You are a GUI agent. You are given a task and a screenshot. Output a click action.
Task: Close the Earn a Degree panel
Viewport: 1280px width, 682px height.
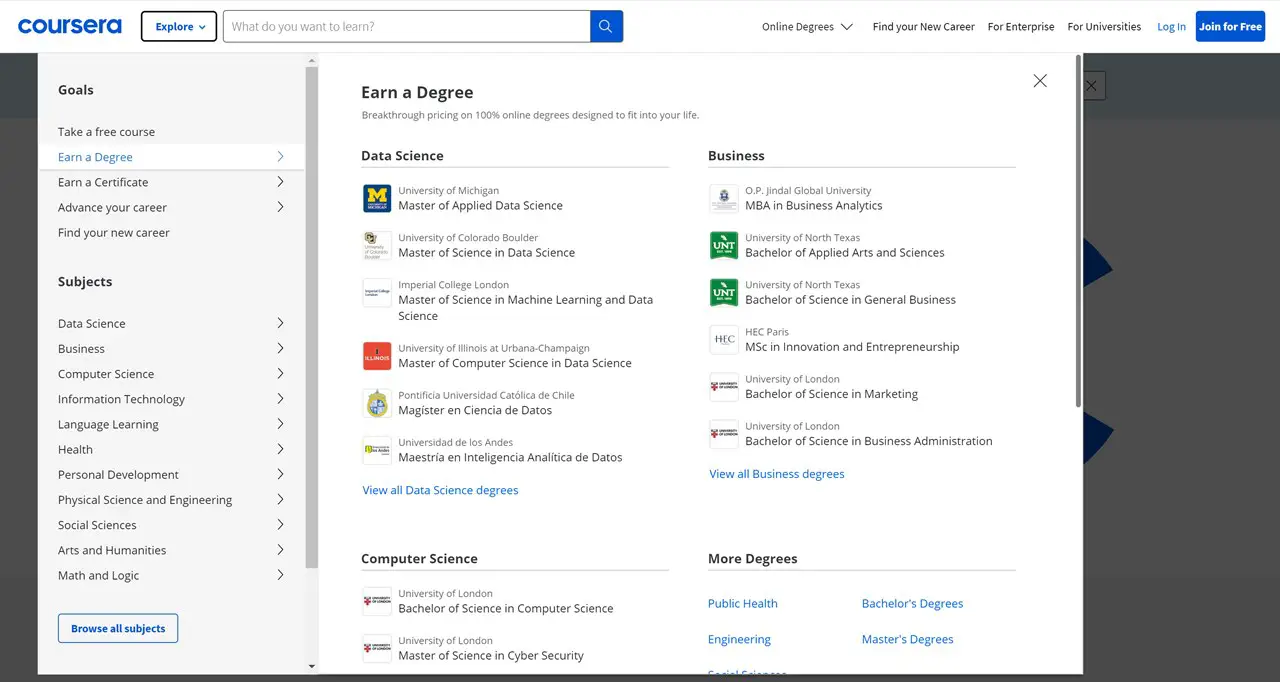(x=1040, y=81)
